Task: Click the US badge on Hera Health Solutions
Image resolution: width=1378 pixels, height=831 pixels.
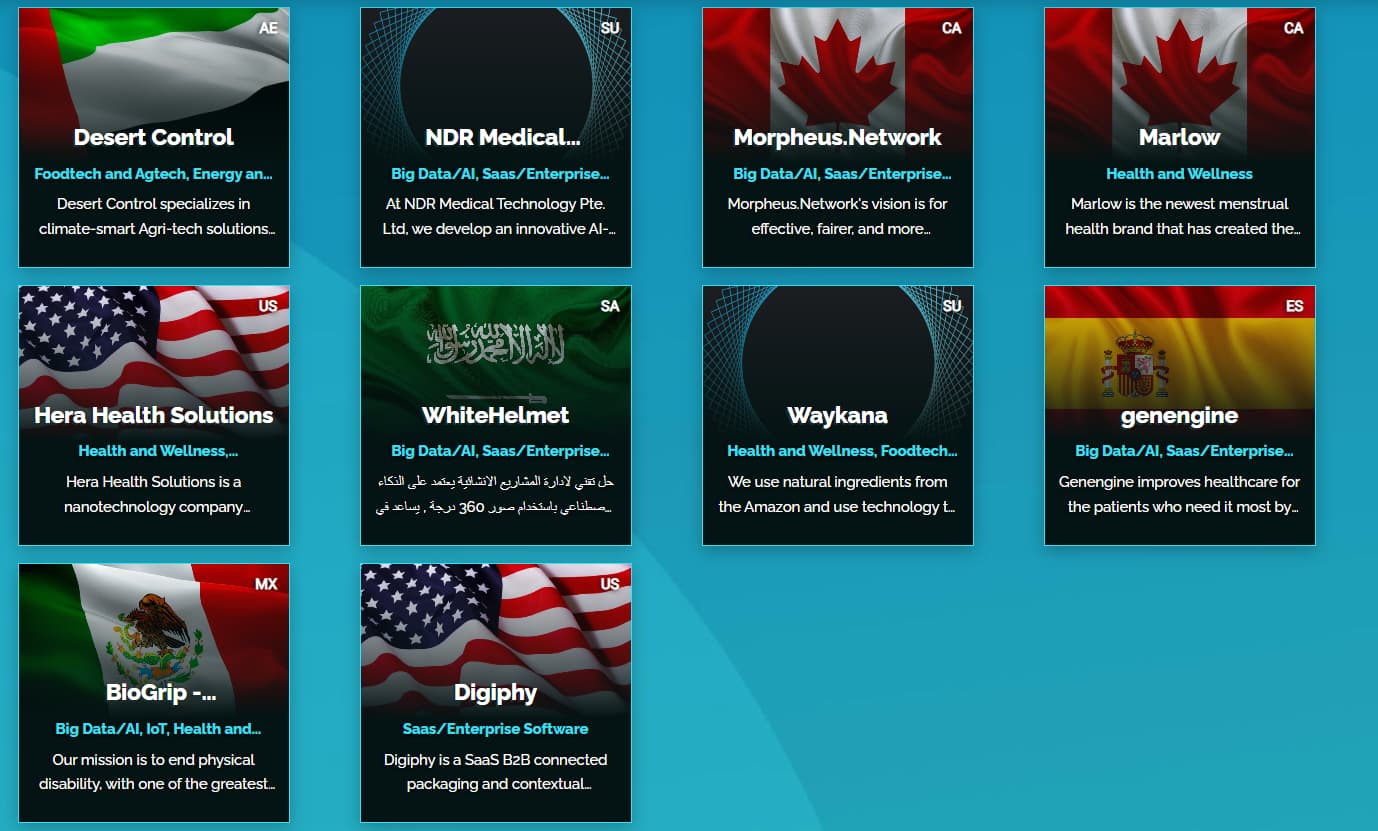Action: [x=268, y=306]
